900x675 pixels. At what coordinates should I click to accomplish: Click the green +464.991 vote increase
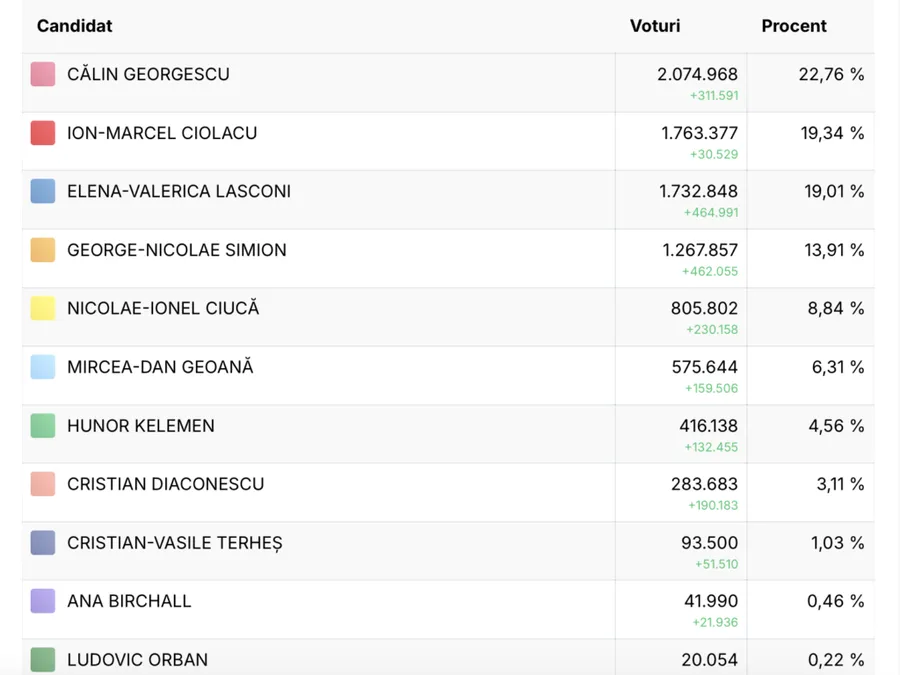pos(711,213)
